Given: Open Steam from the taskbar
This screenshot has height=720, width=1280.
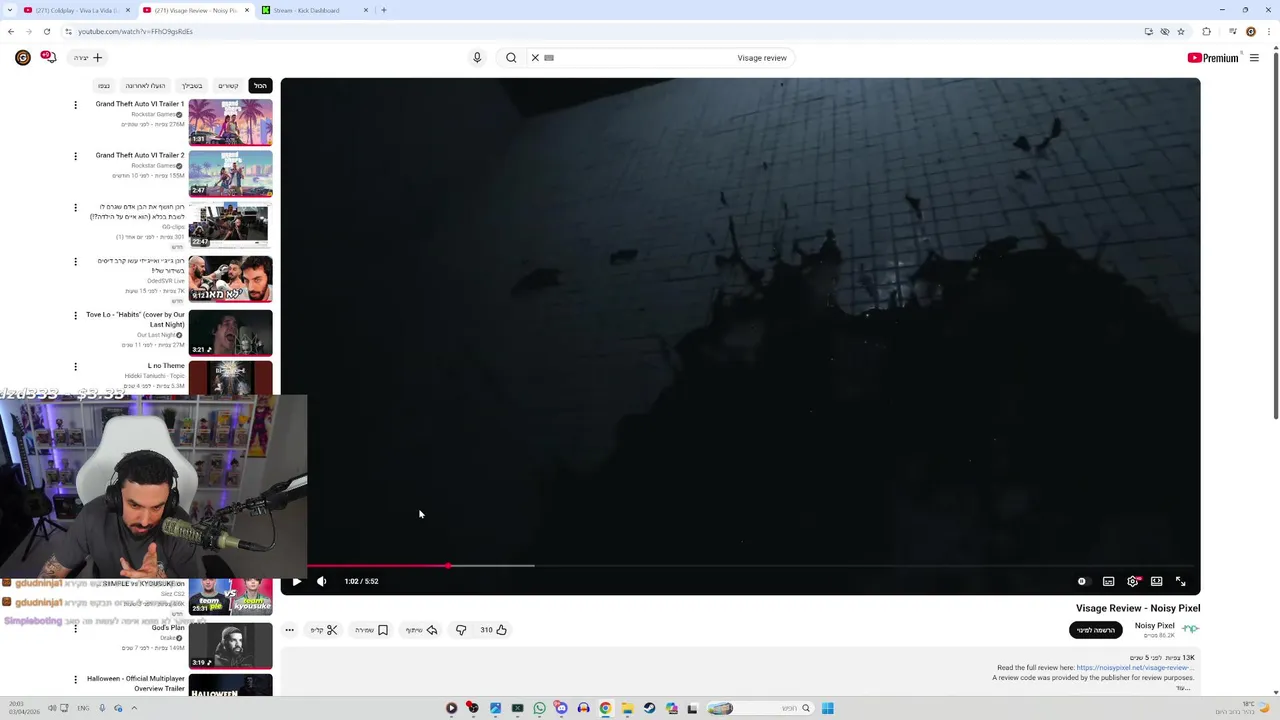Looking at the screenshot, I should (x=649, y=708).
